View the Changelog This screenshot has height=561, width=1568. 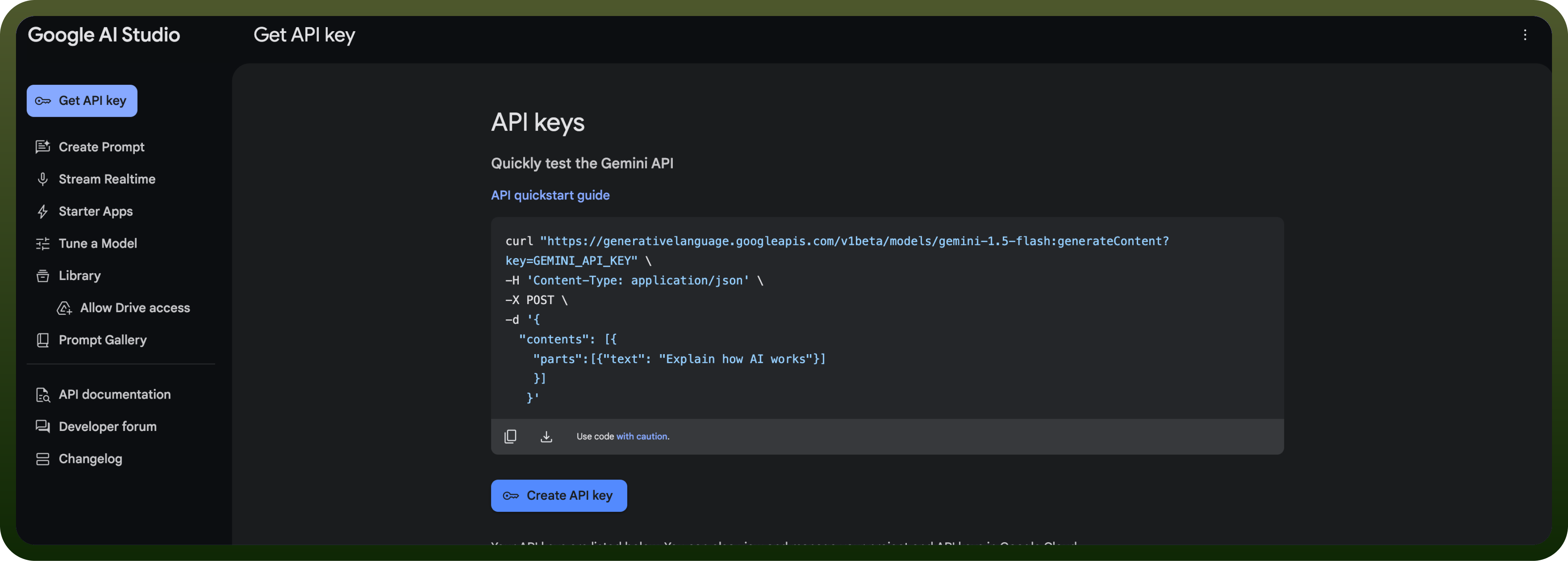pyautogui.click(x=91, y=459)
